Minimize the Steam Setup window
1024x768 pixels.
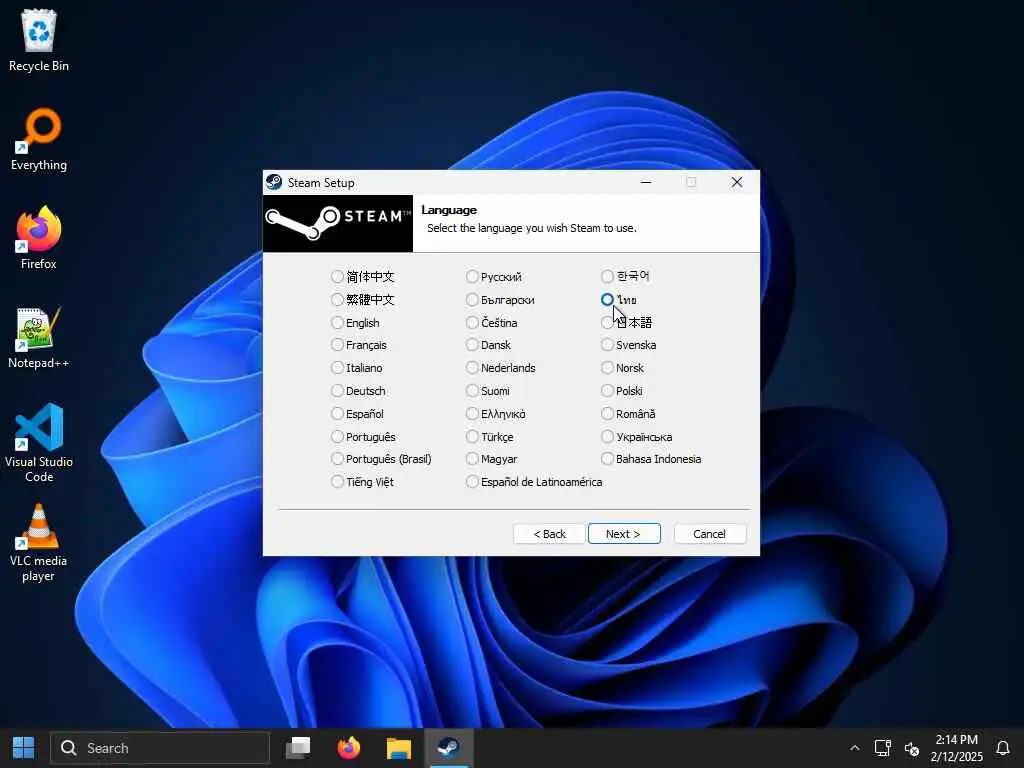646,182
